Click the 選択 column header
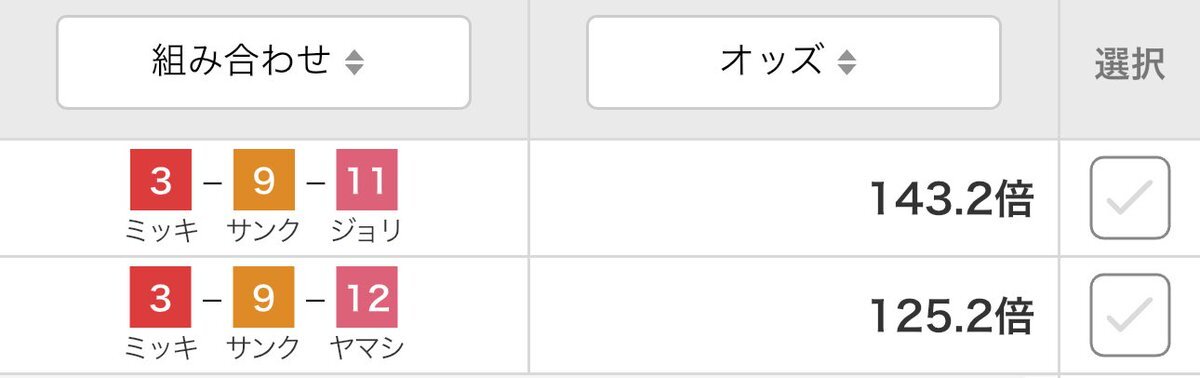The width and height of the screenshot is (1200, 378). point(1130,63)
